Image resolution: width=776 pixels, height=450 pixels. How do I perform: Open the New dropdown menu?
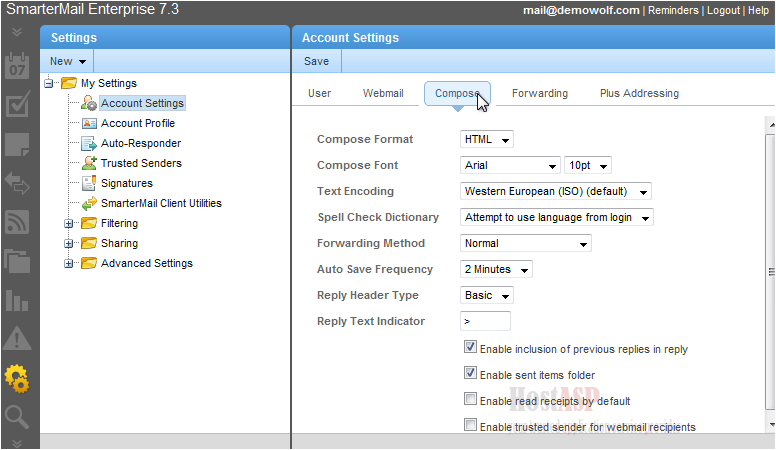[x=68, y=61]
